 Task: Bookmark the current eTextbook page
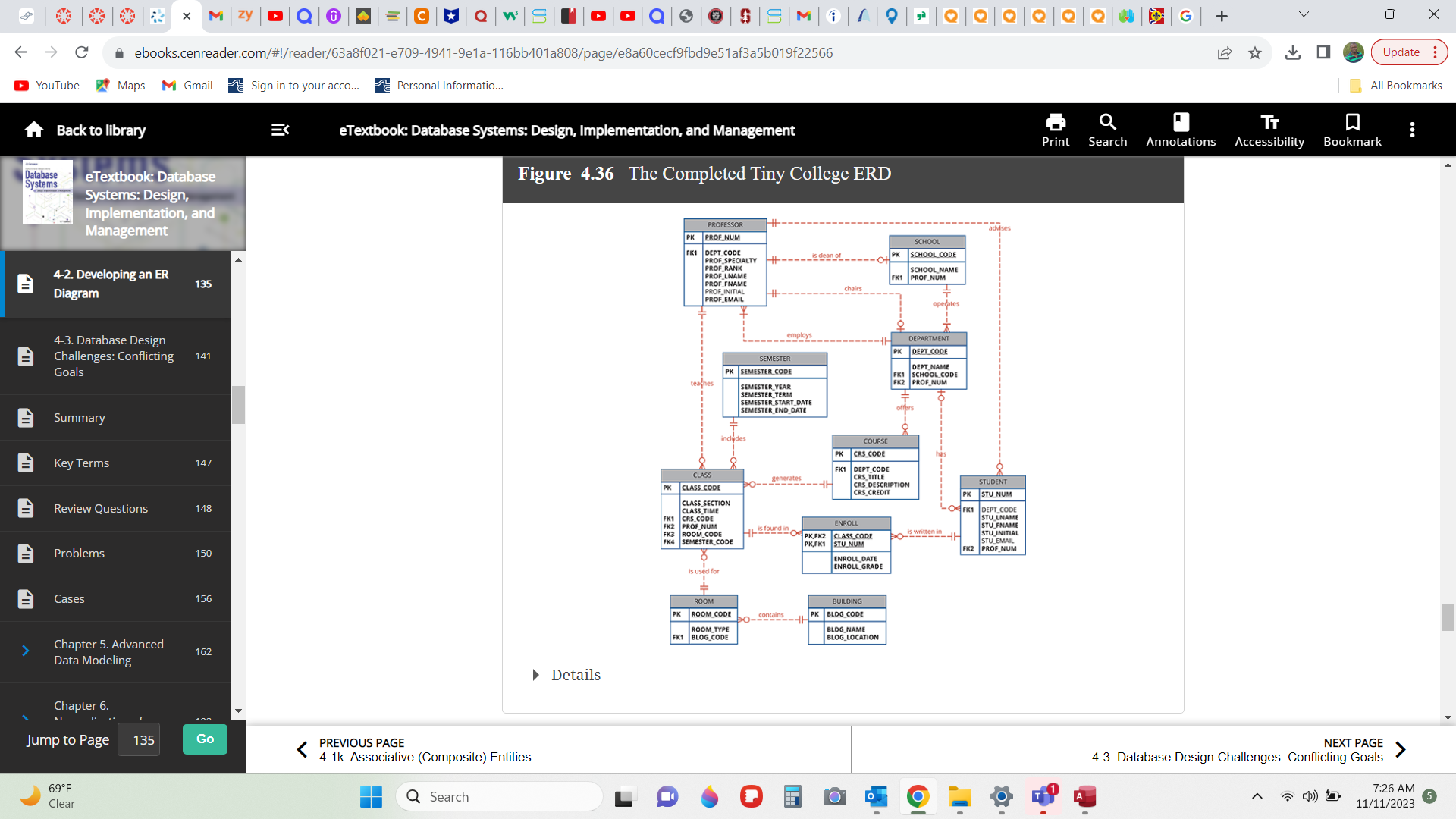pyautogui.click(x=1353, y=129)
